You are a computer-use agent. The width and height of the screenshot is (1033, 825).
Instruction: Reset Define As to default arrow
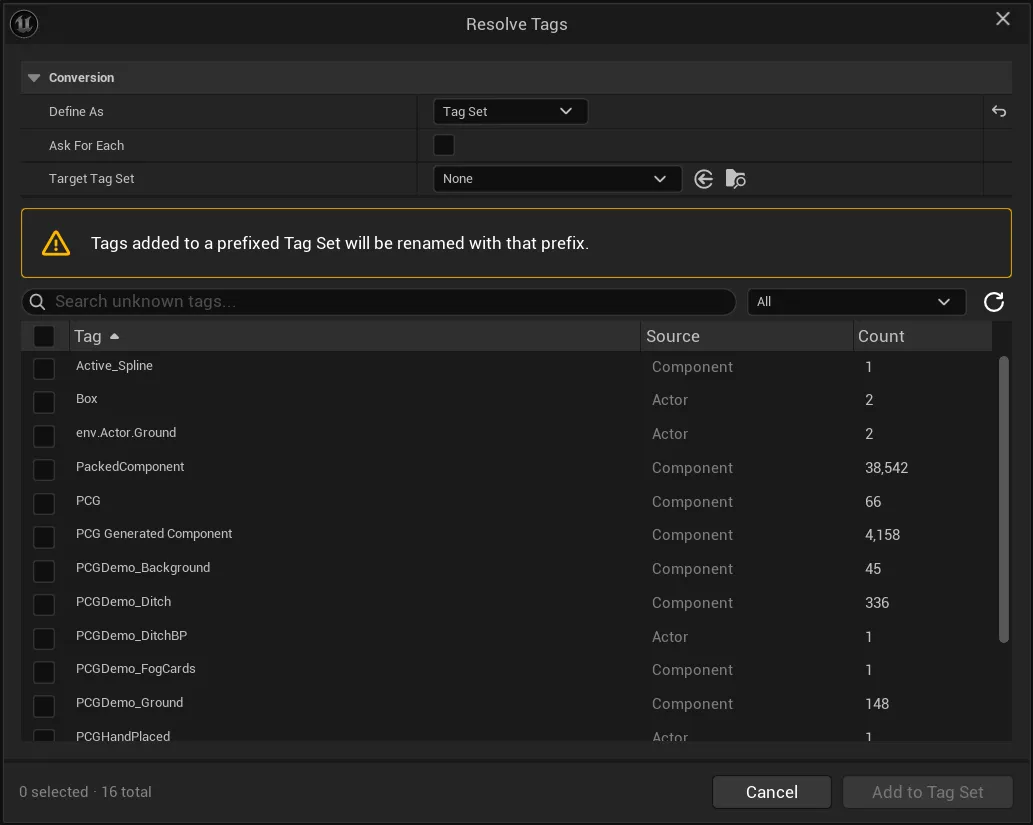click(x=999, y=111)
